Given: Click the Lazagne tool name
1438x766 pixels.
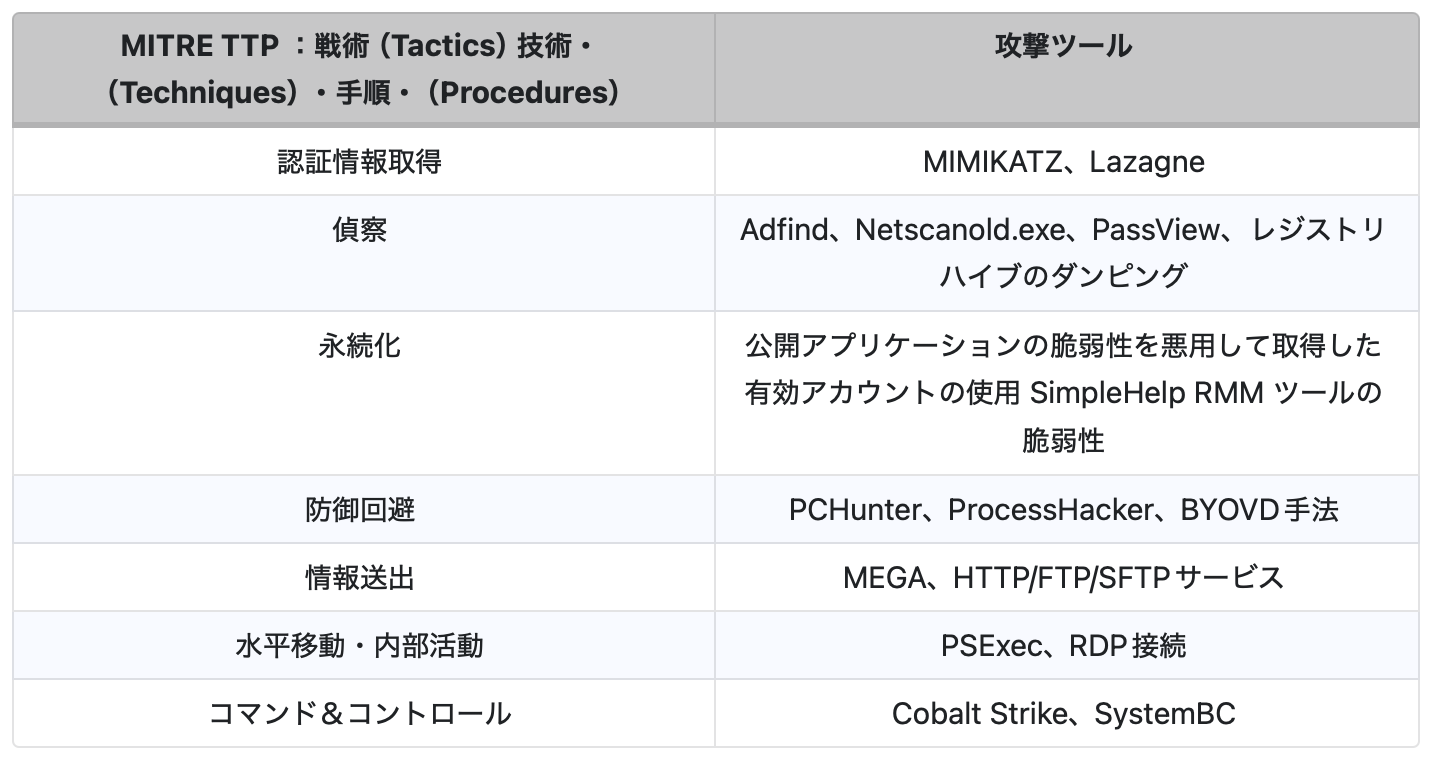Looking at the screenshot, I should click(1147, 162).
